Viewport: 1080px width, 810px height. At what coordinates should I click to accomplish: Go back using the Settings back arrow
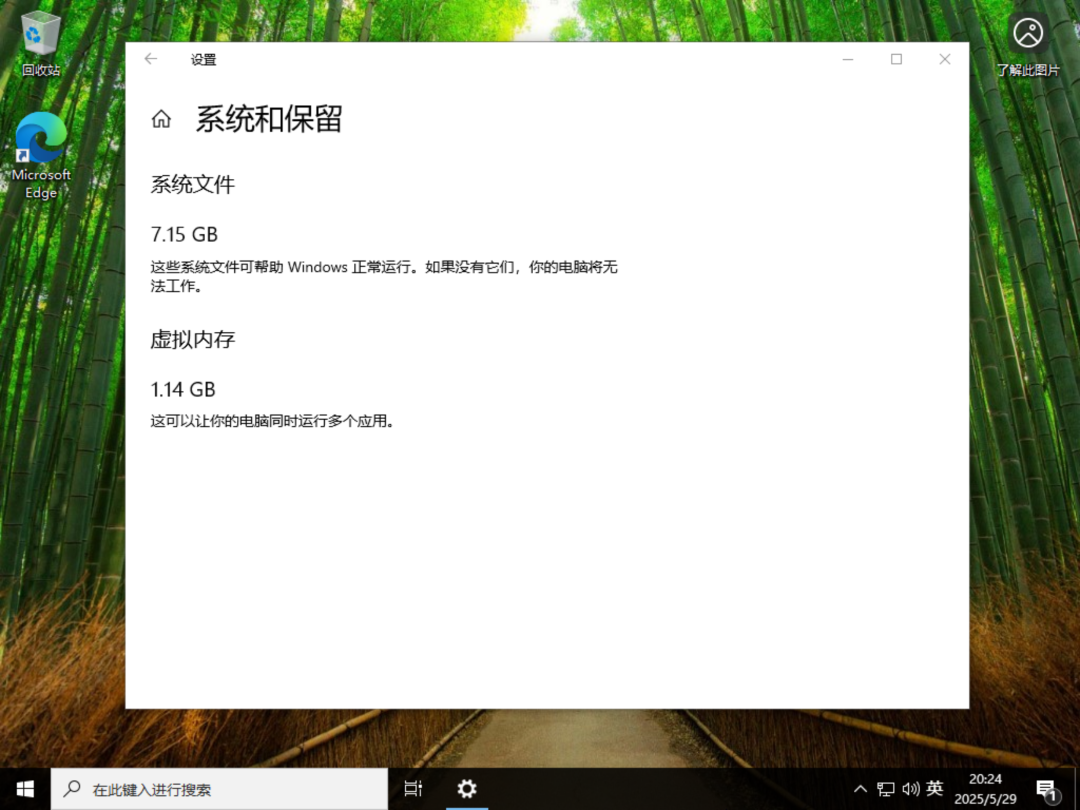coord(151,59)
